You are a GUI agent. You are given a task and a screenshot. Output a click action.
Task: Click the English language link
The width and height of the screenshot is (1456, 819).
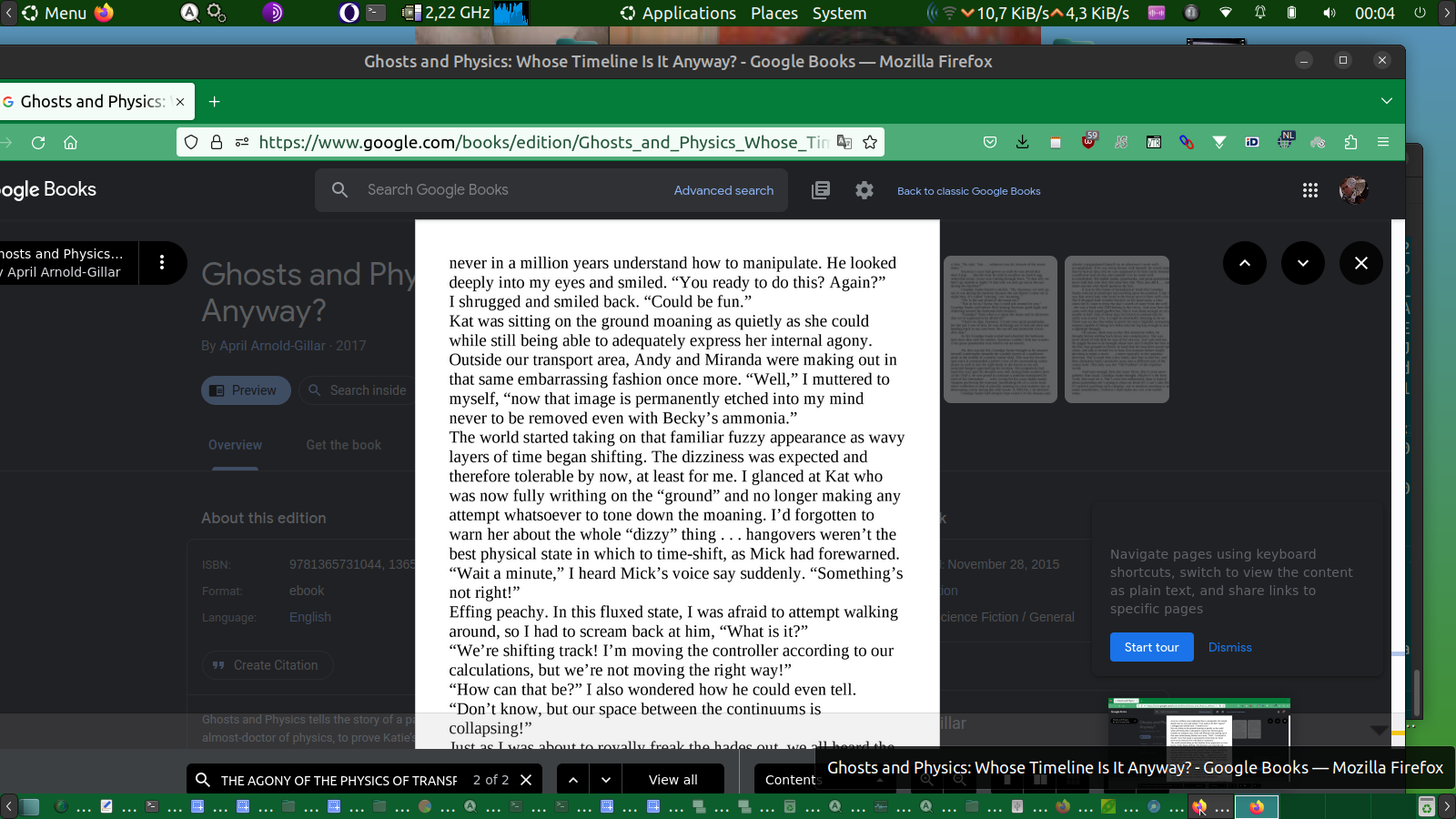point(310,617)
